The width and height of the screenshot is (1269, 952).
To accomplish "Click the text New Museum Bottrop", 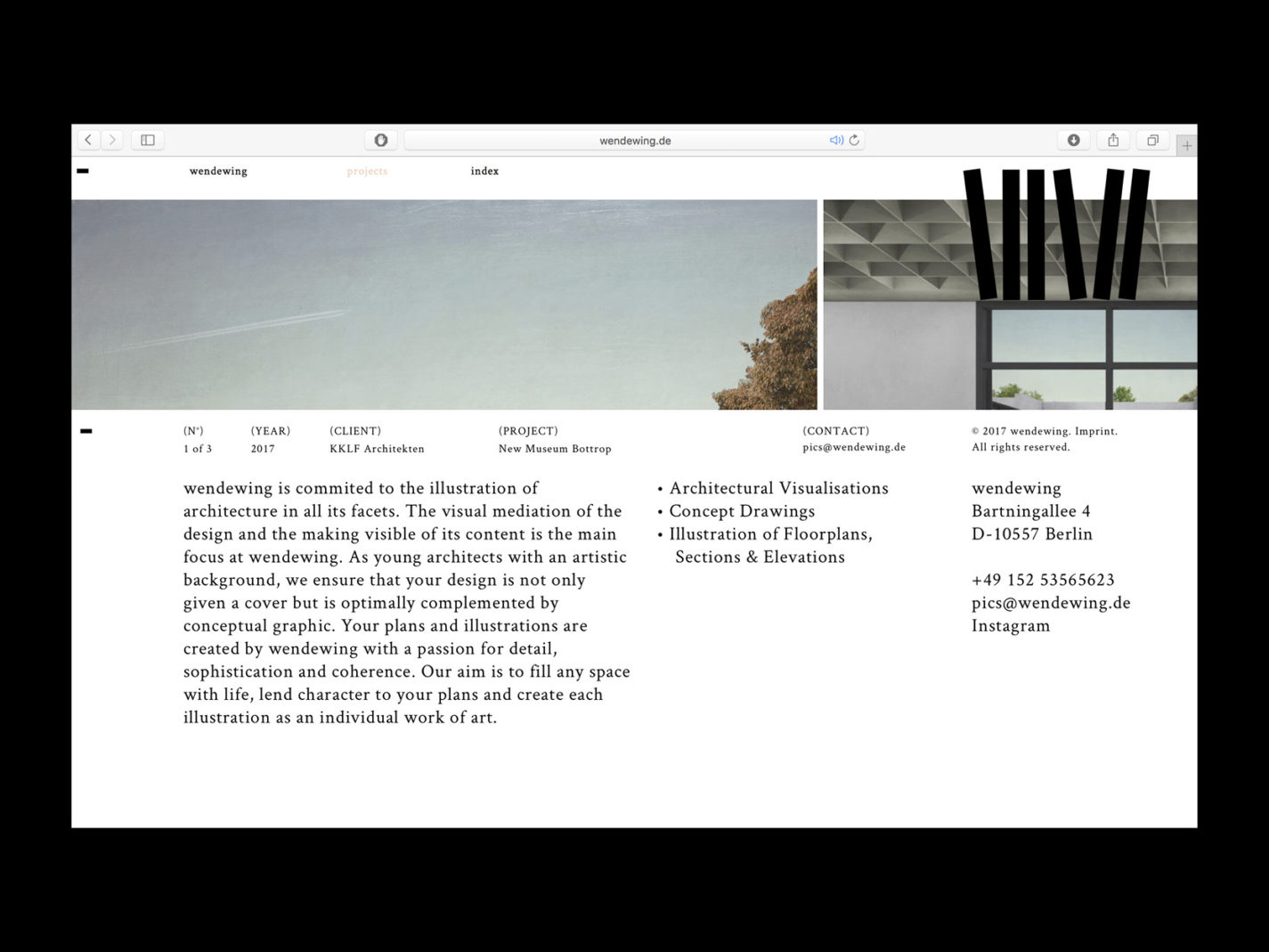I will click(555, 449).
